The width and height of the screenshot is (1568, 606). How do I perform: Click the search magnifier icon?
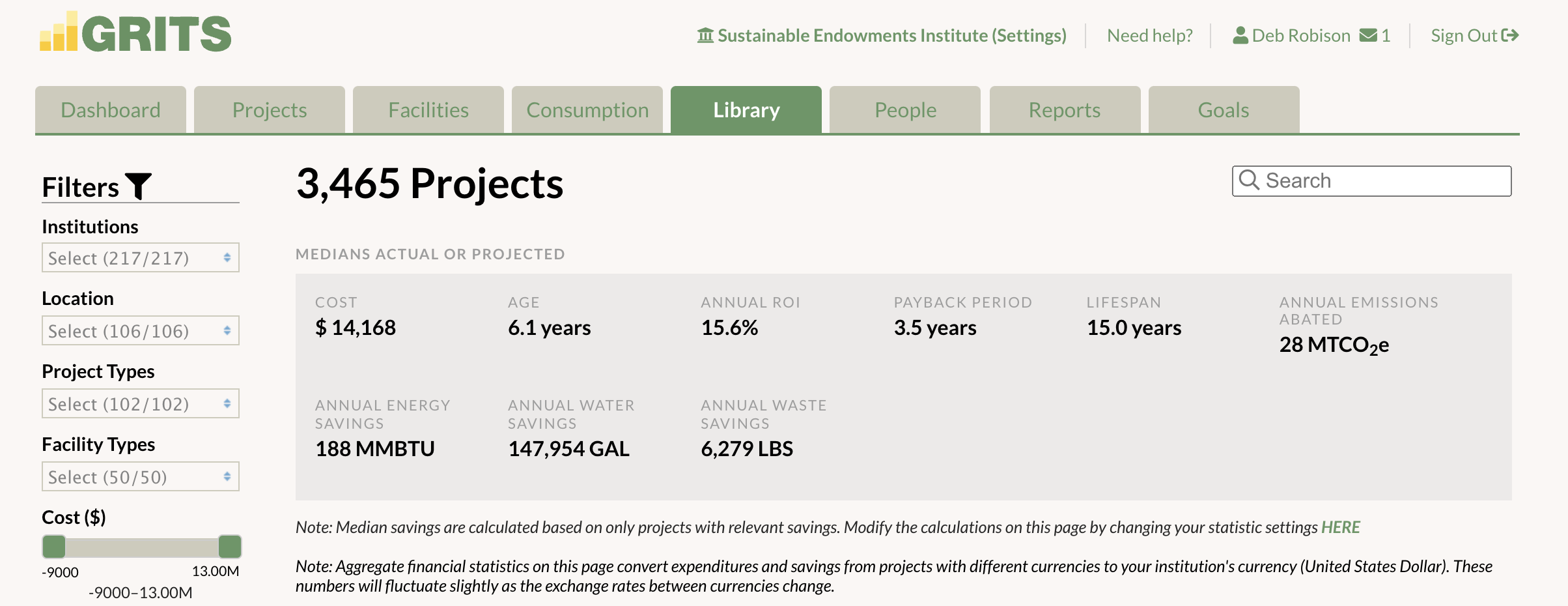[x=1250, y=180]
